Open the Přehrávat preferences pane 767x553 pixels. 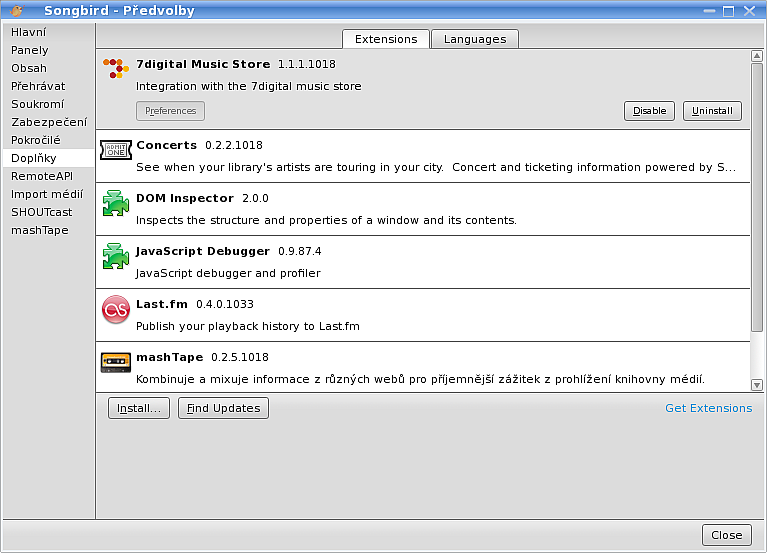coord(48,87)
